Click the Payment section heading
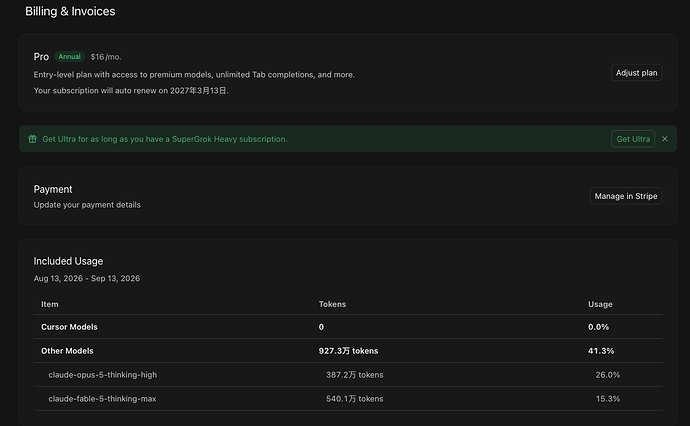The width and height of the screenshot is (690, 426). 53,189
